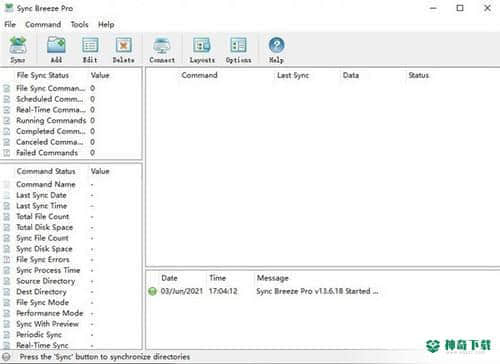This screenshot has width=500, height=364.
Task: Click the 17:04:12 time entry in the log
Action: [223, 291]
